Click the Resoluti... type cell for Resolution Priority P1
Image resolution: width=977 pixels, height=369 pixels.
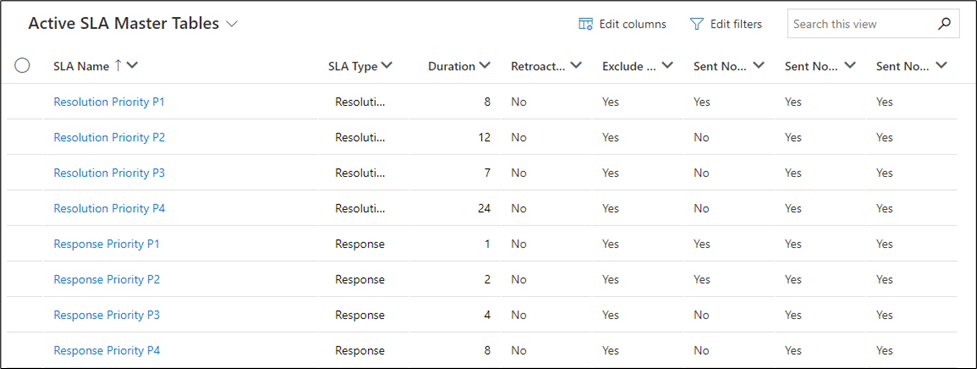(x=360, y=102)
